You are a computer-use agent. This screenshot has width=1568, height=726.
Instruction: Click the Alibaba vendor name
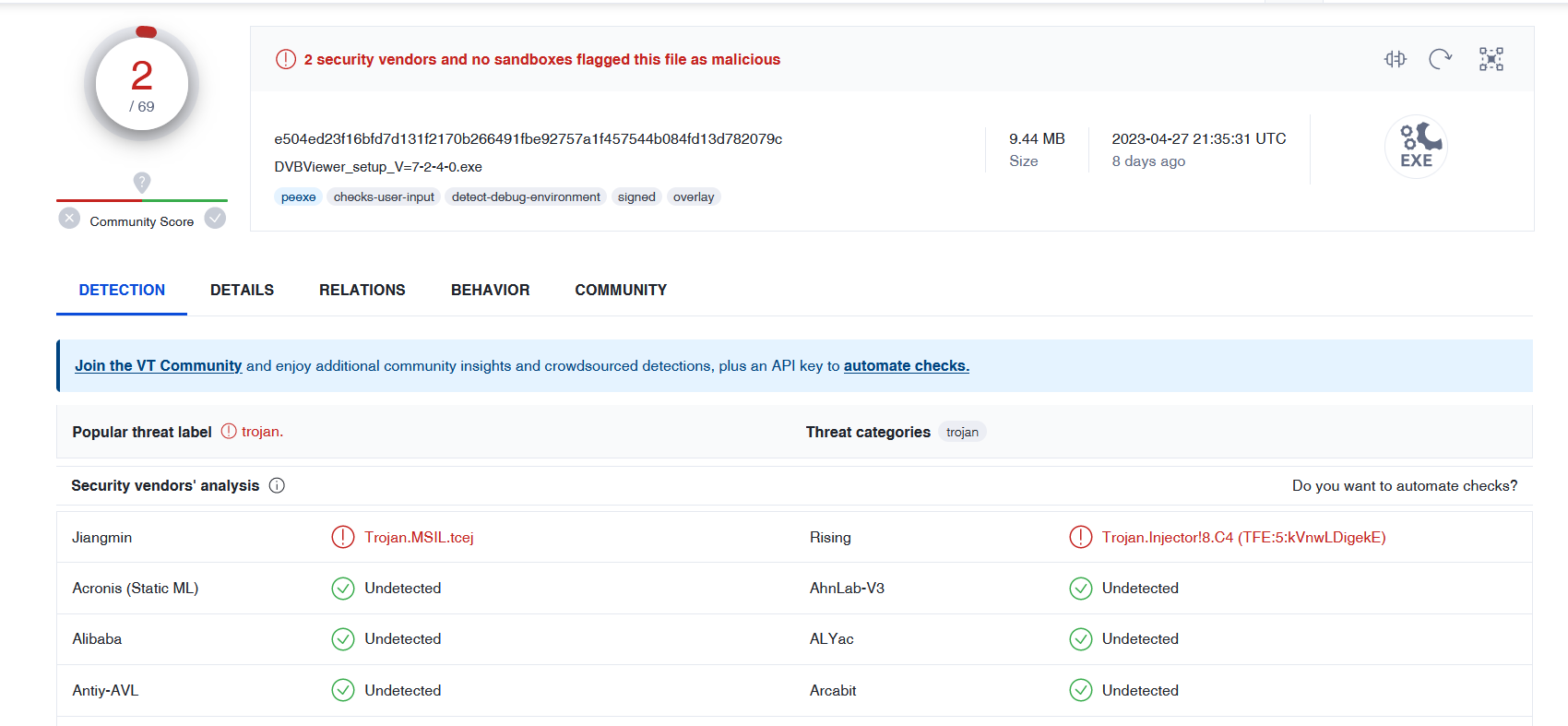click(97, 639)
